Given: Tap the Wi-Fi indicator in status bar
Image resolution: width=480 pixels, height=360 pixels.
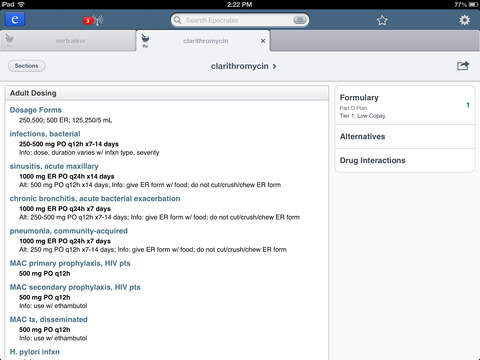Looking at the screenshot, I should 21,4.
